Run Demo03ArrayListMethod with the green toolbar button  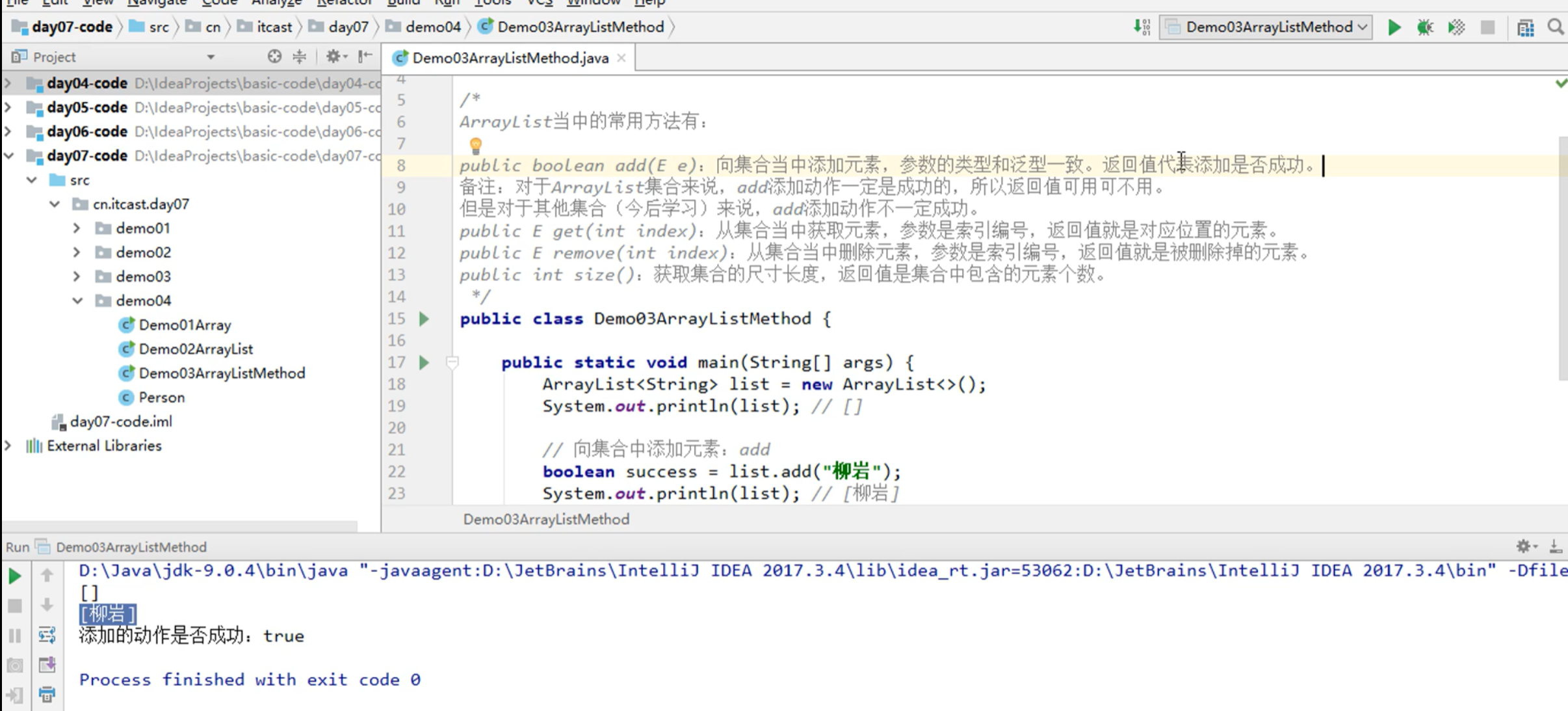click(x=1394, y=27)
